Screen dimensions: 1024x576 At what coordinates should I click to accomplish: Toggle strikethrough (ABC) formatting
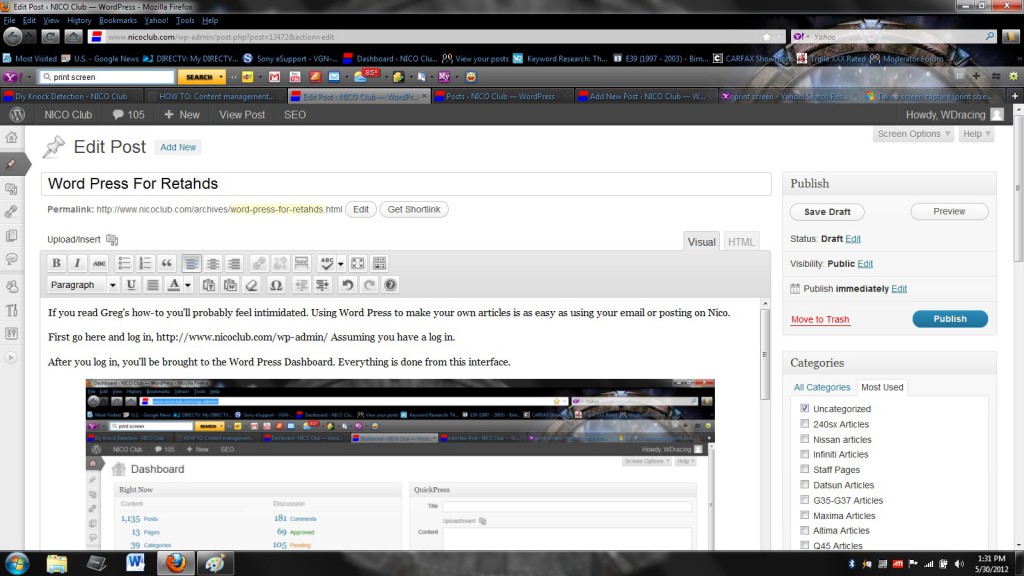pyautogui.click(x=99, y=263)
